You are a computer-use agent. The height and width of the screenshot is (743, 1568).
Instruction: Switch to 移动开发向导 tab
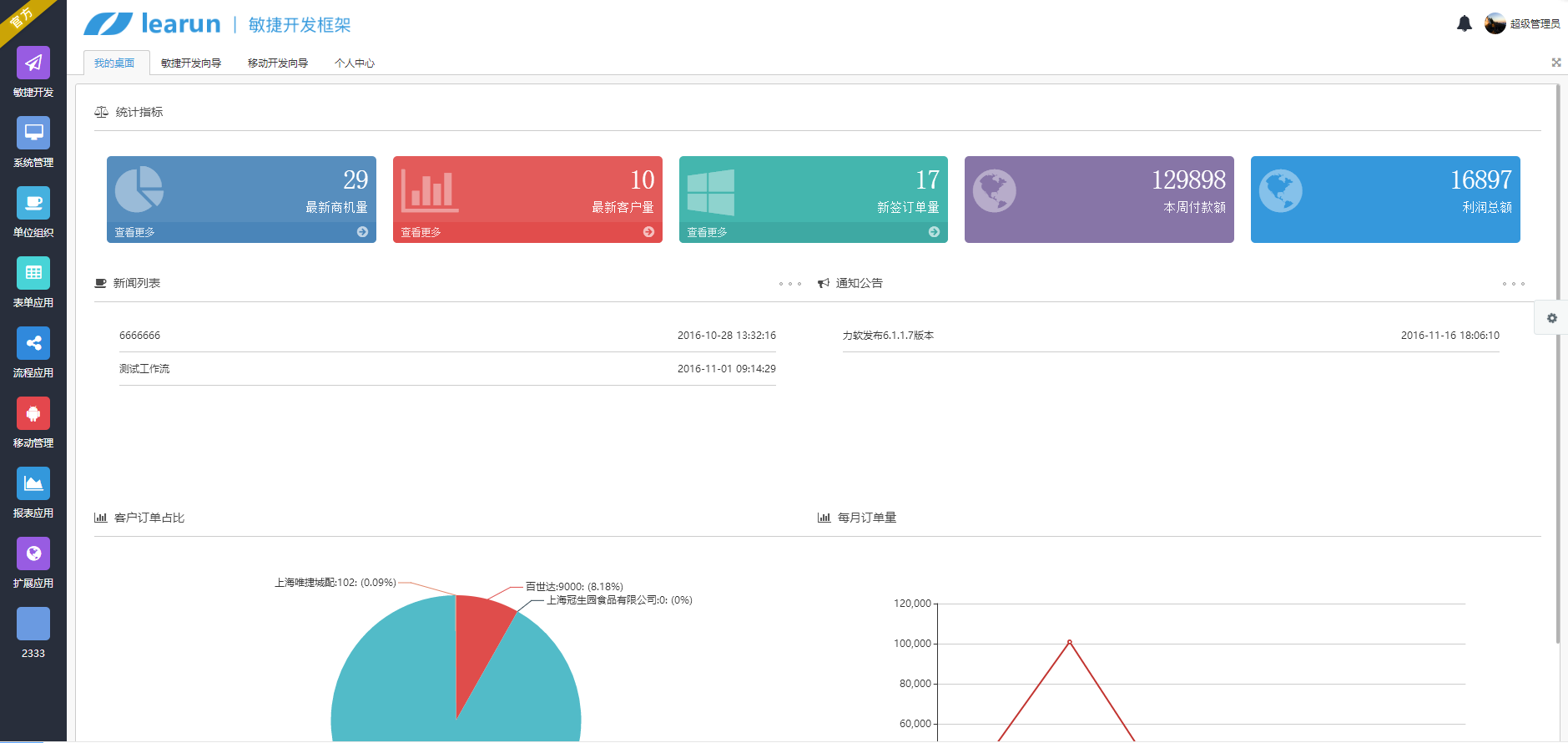tap(278, 63)
